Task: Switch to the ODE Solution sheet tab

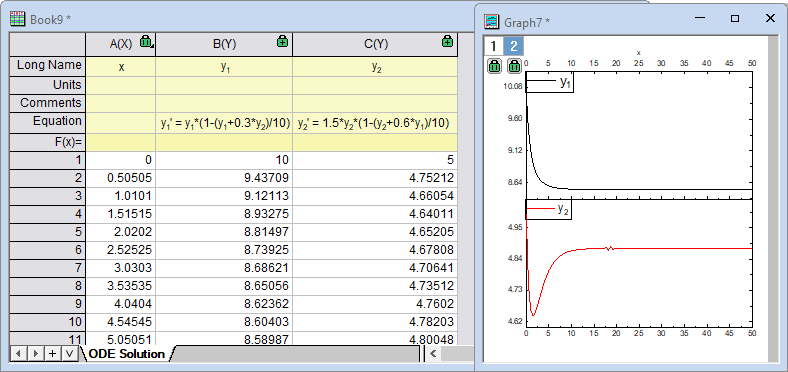Action: point(126,354)
